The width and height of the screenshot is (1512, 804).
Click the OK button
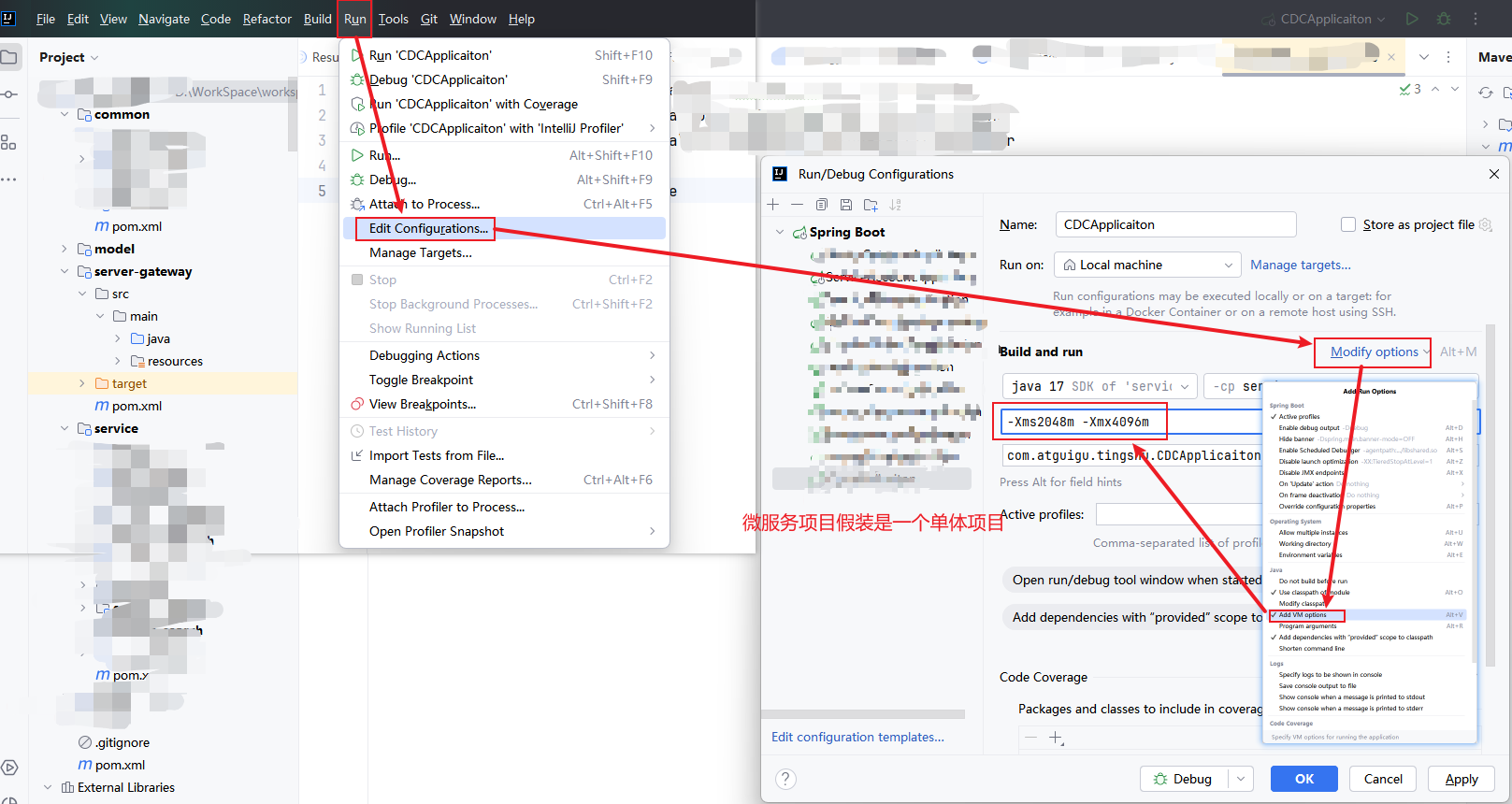(x=1303, y=779)
